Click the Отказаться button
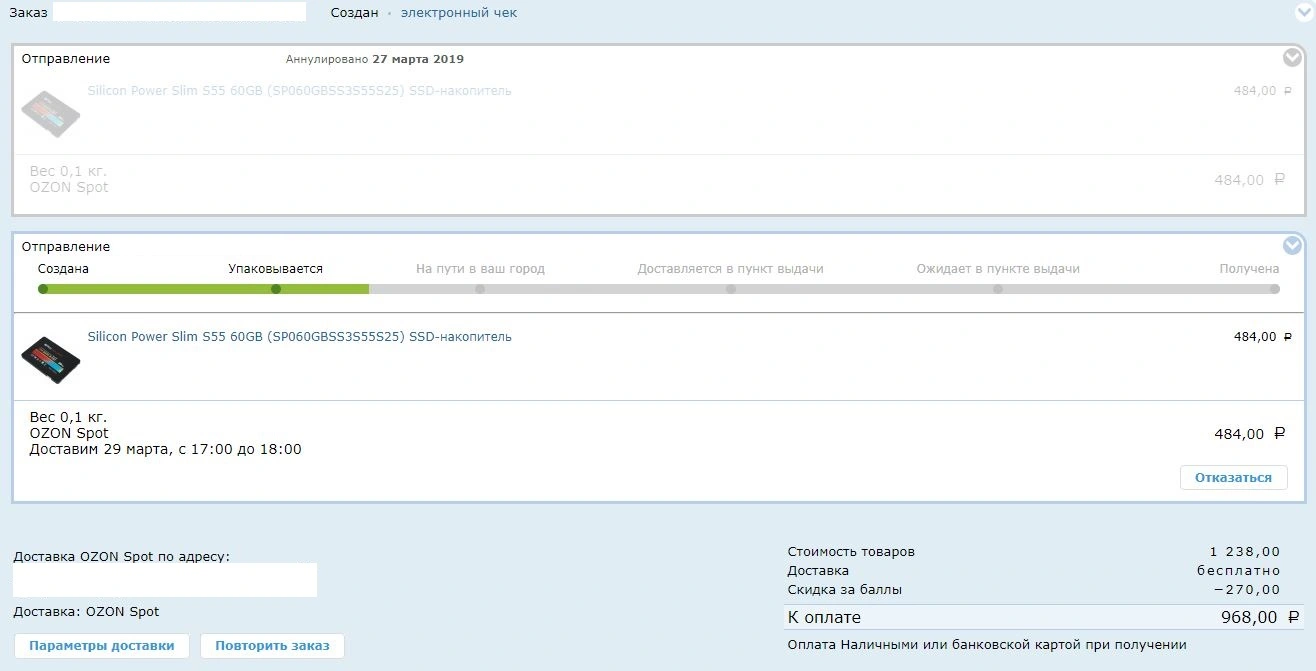The width and height of the screenshot is (1316, 671). pyautogui.click(x=1233, y=478)
